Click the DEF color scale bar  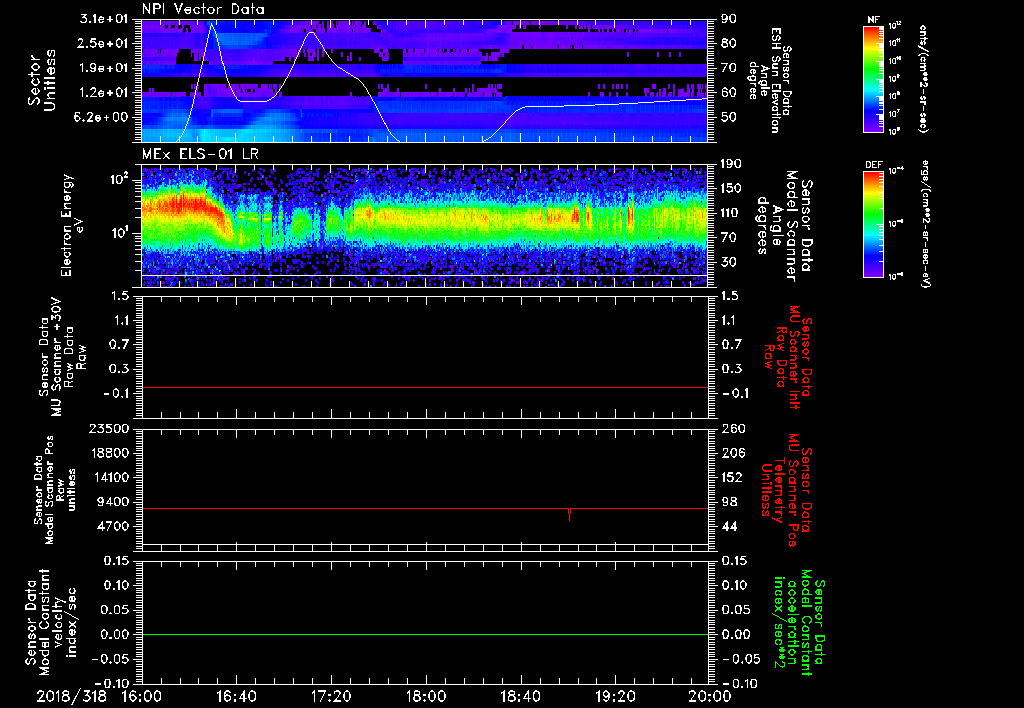pyautogui.click(x=873, y=223)
